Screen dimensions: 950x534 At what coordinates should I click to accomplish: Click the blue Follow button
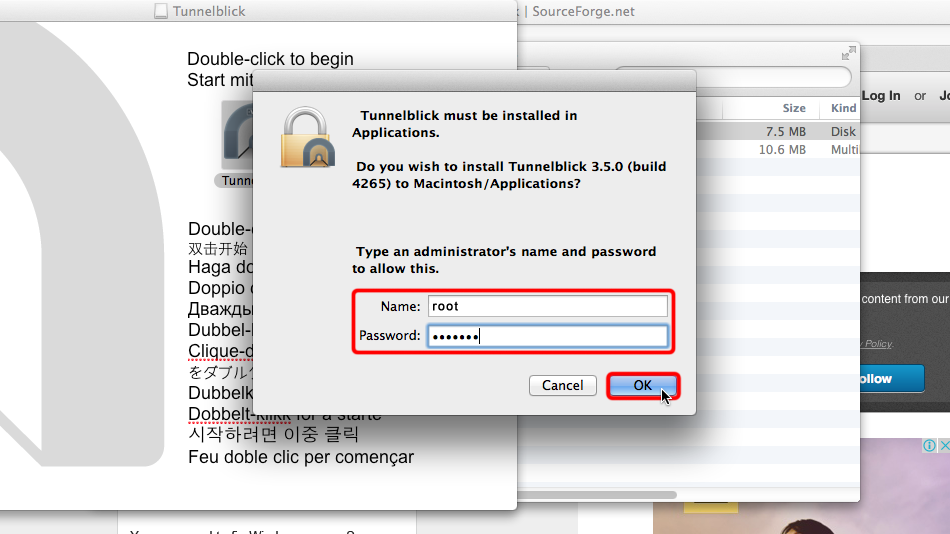coord(892,378)
